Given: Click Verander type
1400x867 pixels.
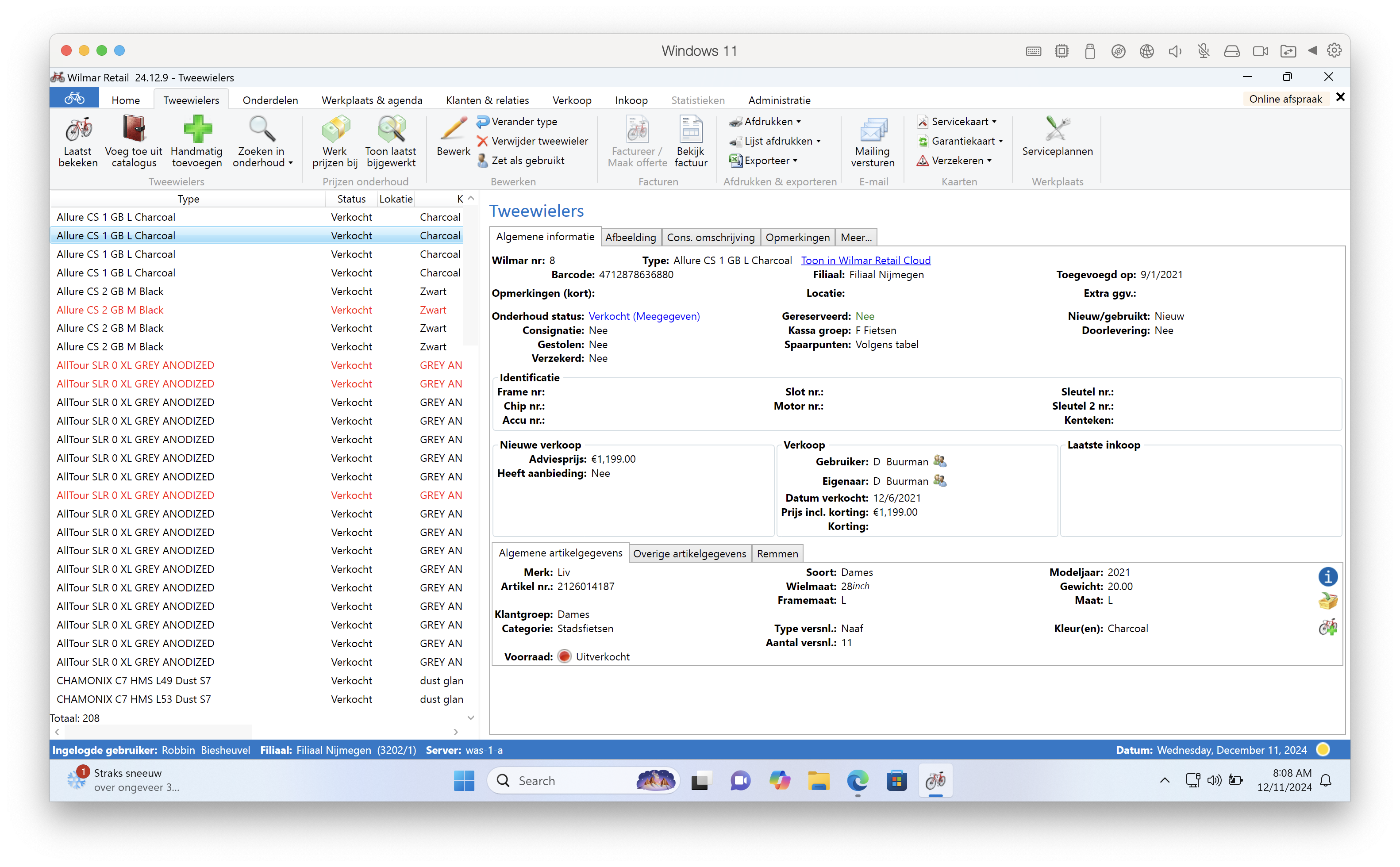Looking at the screenshot, I should pyautogui.click(x=517, y=122).
